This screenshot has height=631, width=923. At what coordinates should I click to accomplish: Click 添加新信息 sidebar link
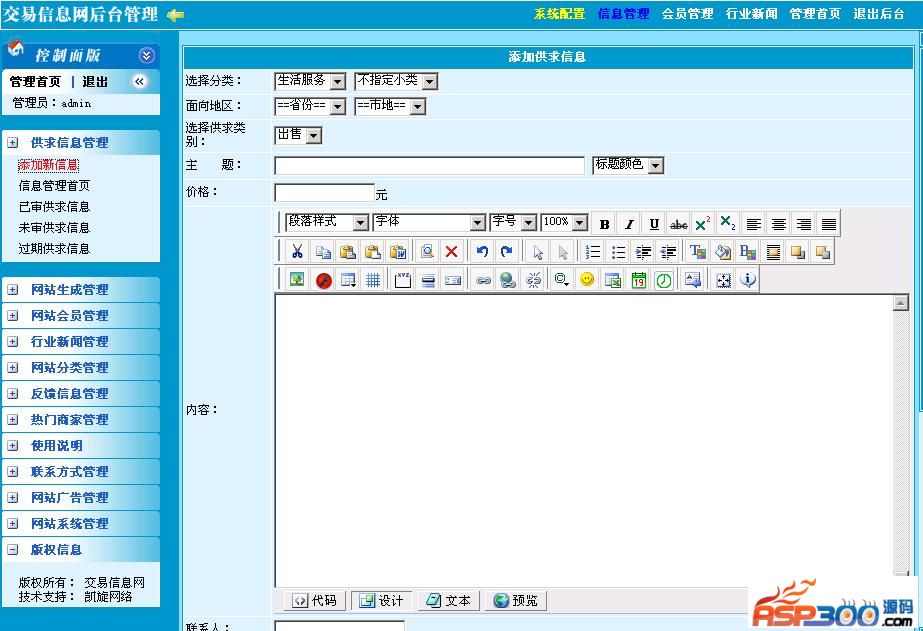[48, 165]
